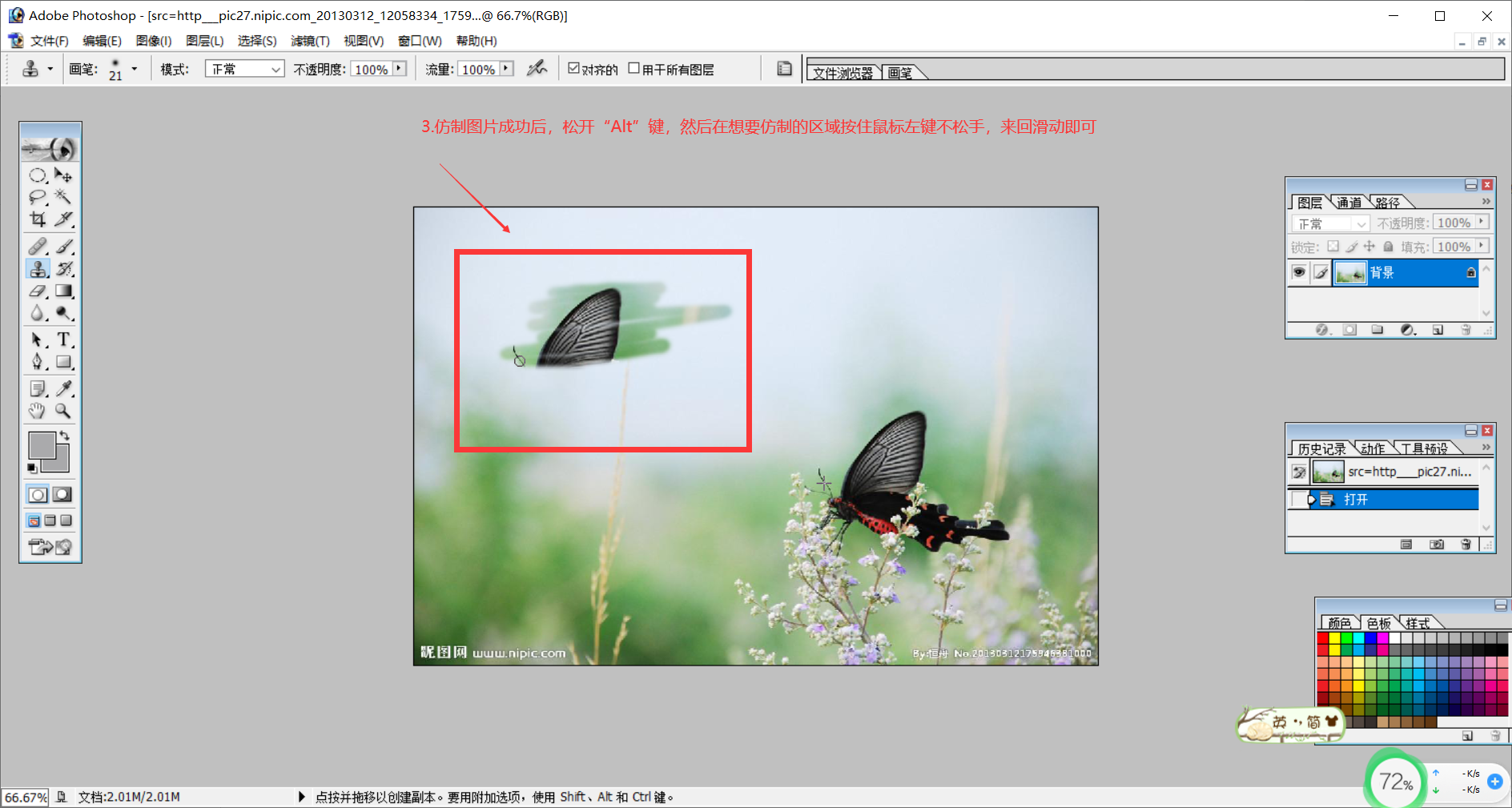Open Layers panel blend mode dropdown
Image resolution: width=1512 pixels, height=808 pixels.
click(1329, 223)
